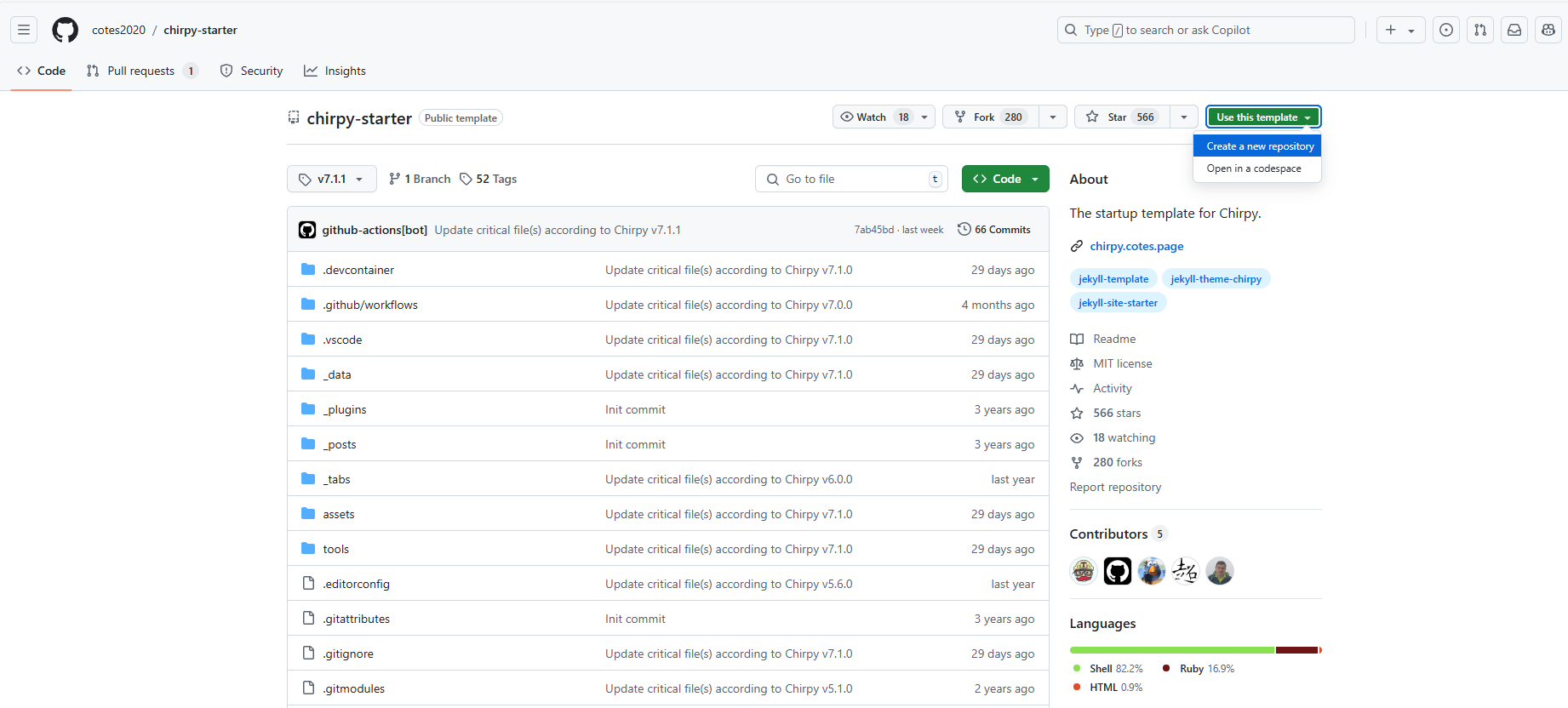Open commit 7ab45bd

[873, 230]
